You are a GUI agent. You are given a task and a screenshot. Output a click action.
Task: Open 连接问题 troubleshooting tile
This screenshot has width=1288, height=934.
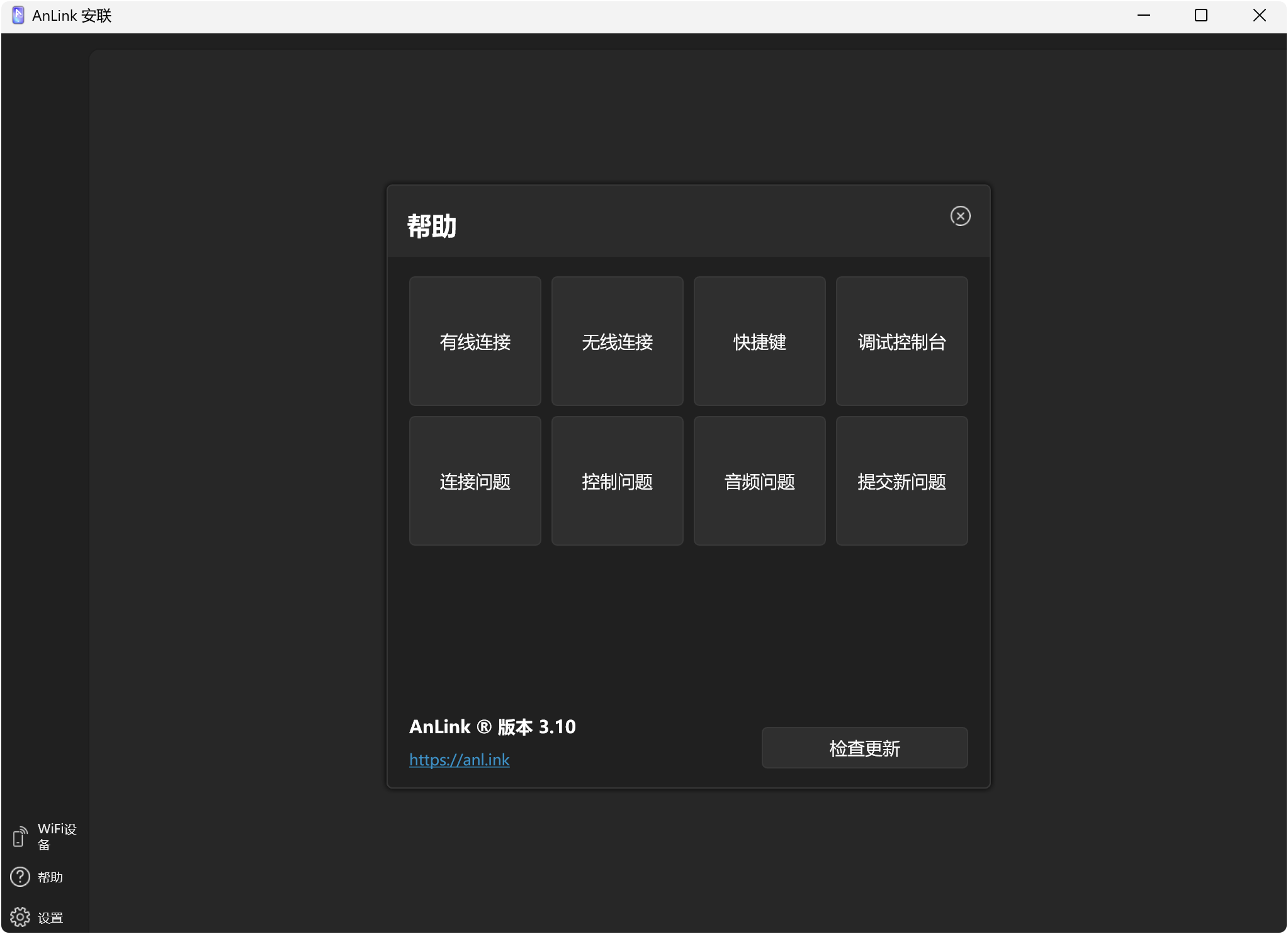(x=474, y=481)
